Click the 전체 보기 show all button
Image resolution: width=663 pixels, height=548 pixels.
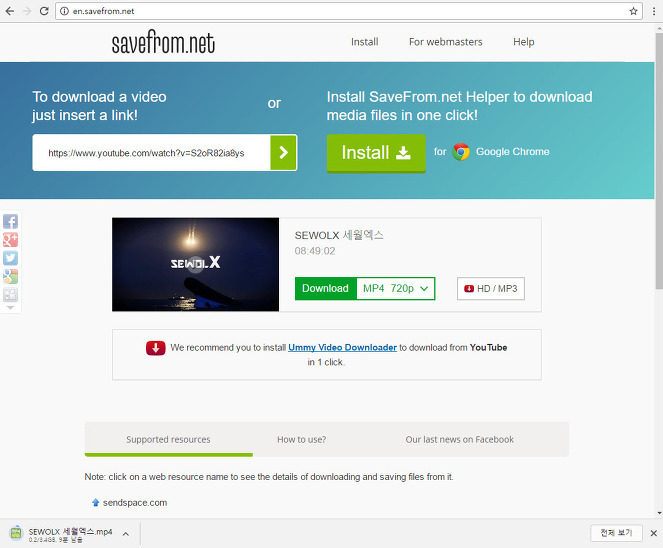(616, 533)
